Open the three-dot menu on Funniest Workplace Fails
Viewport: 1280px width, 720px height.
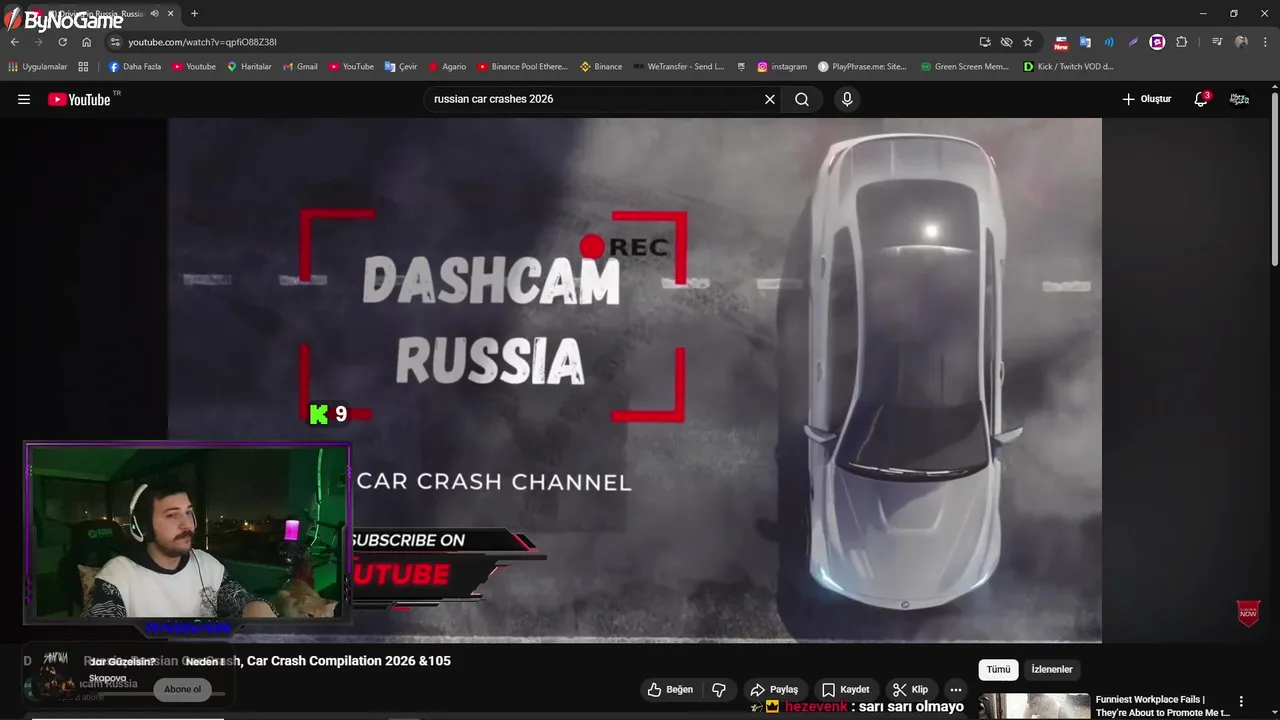pos(1241,702)
